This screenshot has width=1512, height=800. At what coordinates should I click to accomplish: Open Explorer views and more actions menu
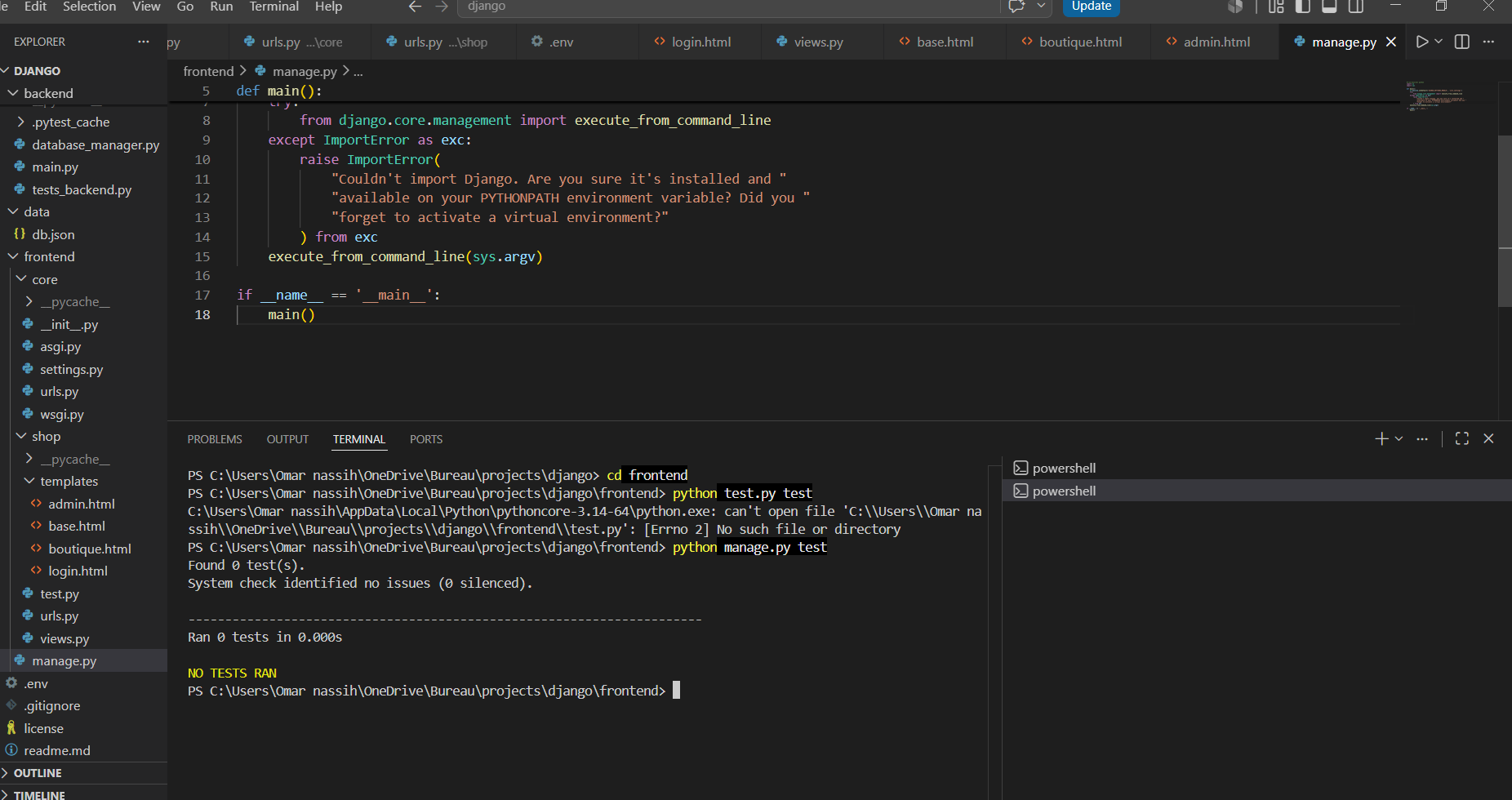(144, 42)
